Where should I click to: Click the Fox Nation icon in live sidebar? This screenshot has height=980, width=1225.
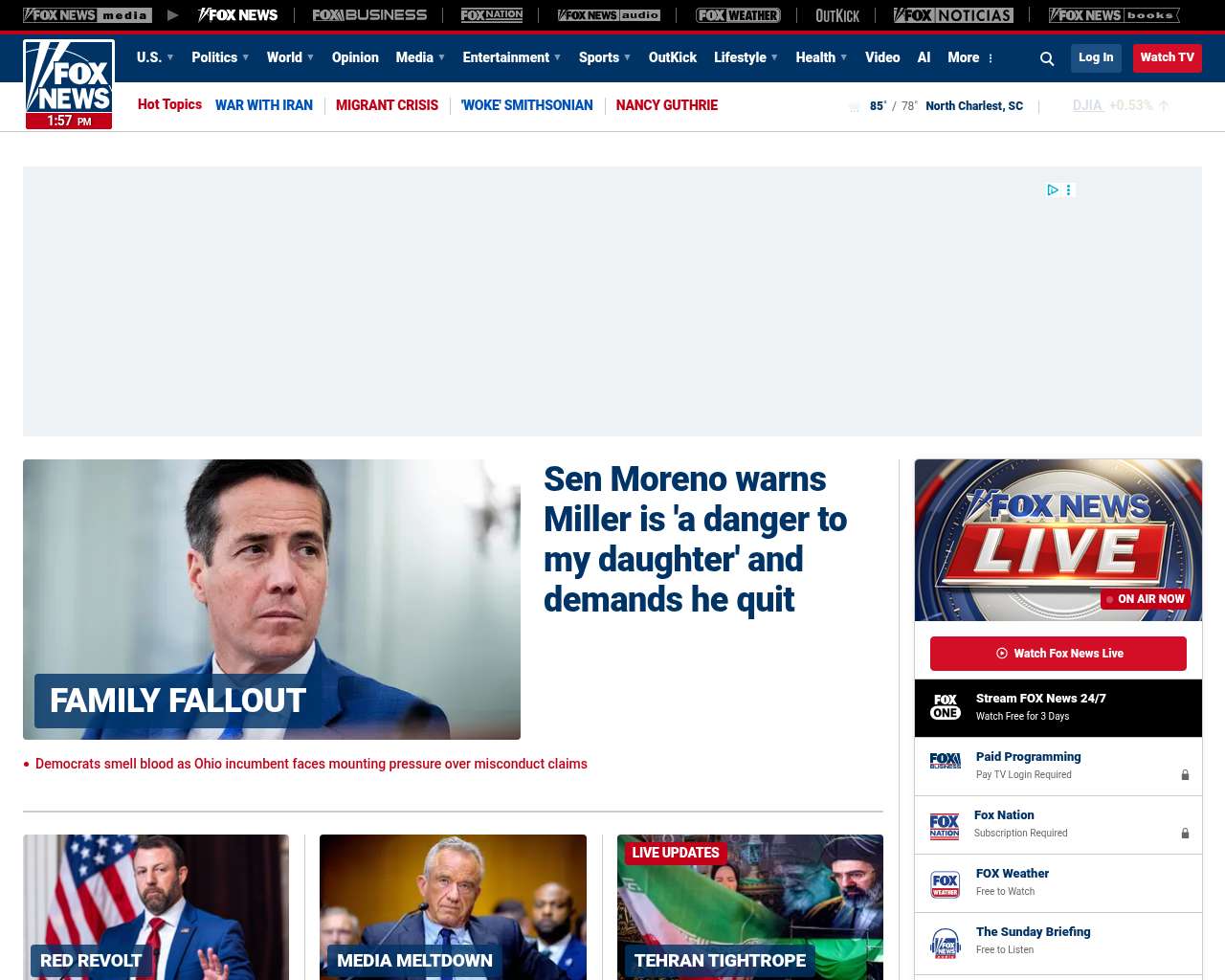(x=945, y=826)
